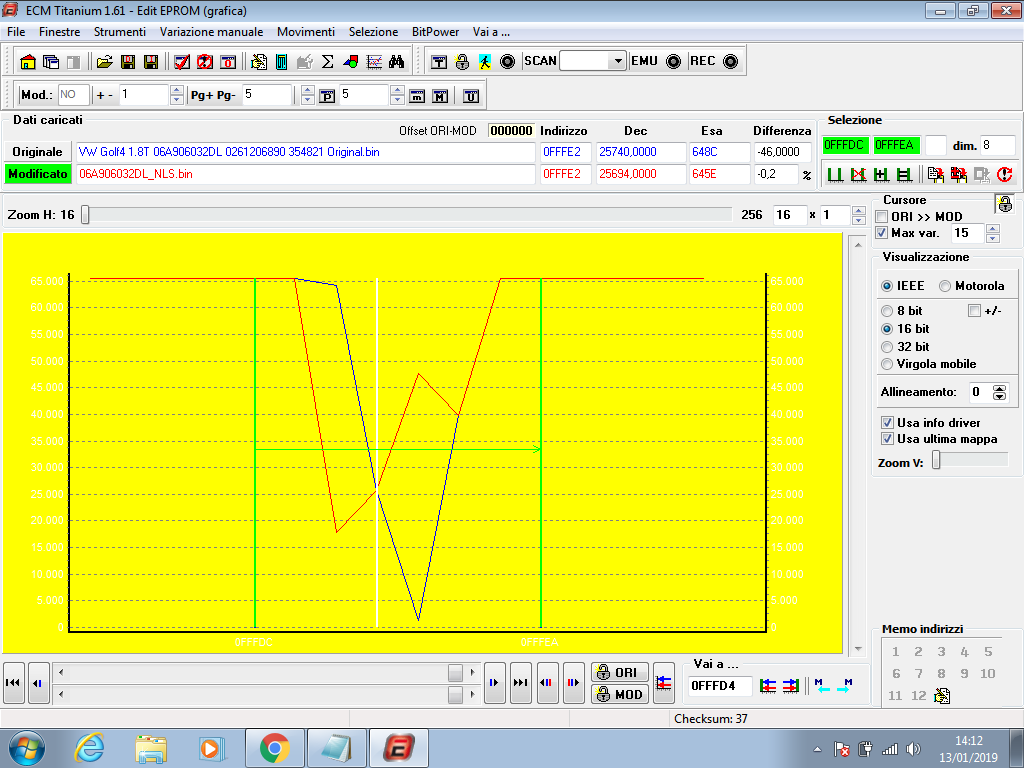Viewport: 1024px width, 768px height.
Task: Open the Strumenti menu
Action: point(119,32)
